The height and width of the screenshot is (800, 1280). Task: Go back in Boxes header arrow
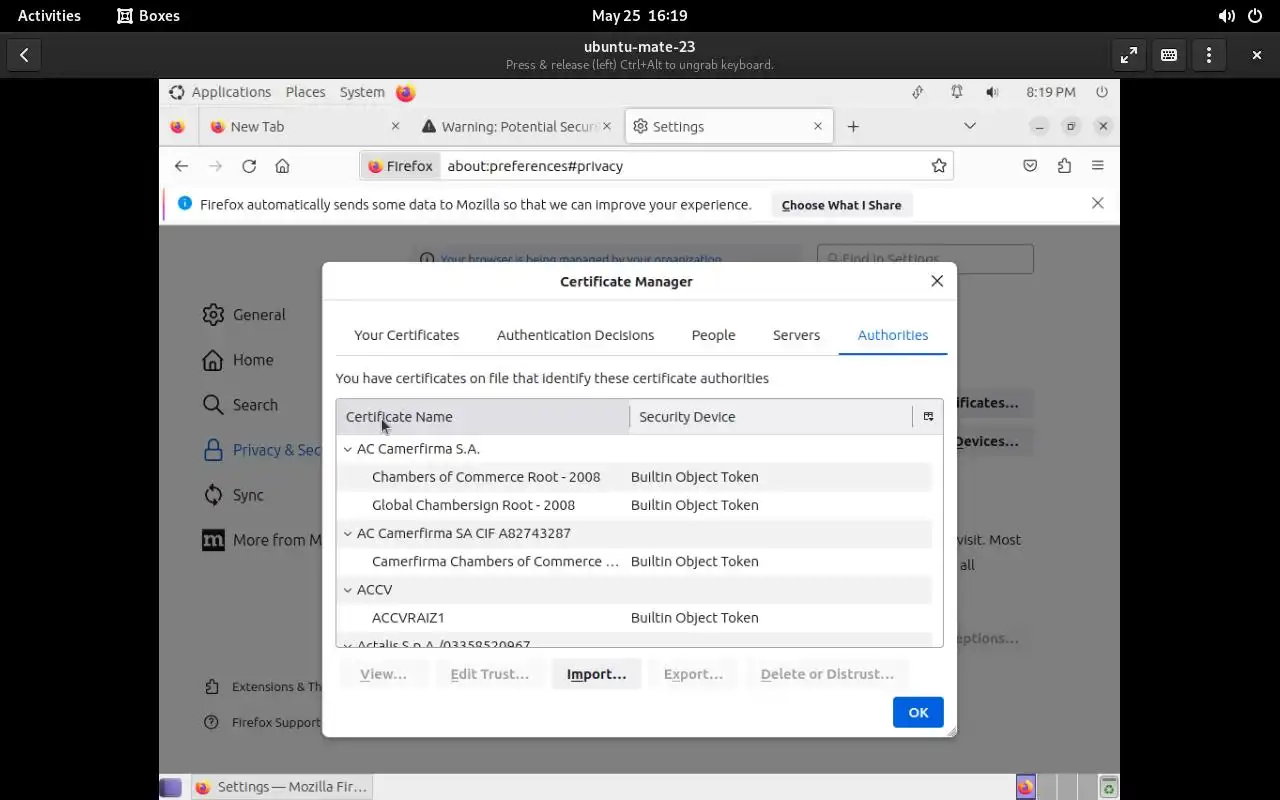(x=24, y=55)
